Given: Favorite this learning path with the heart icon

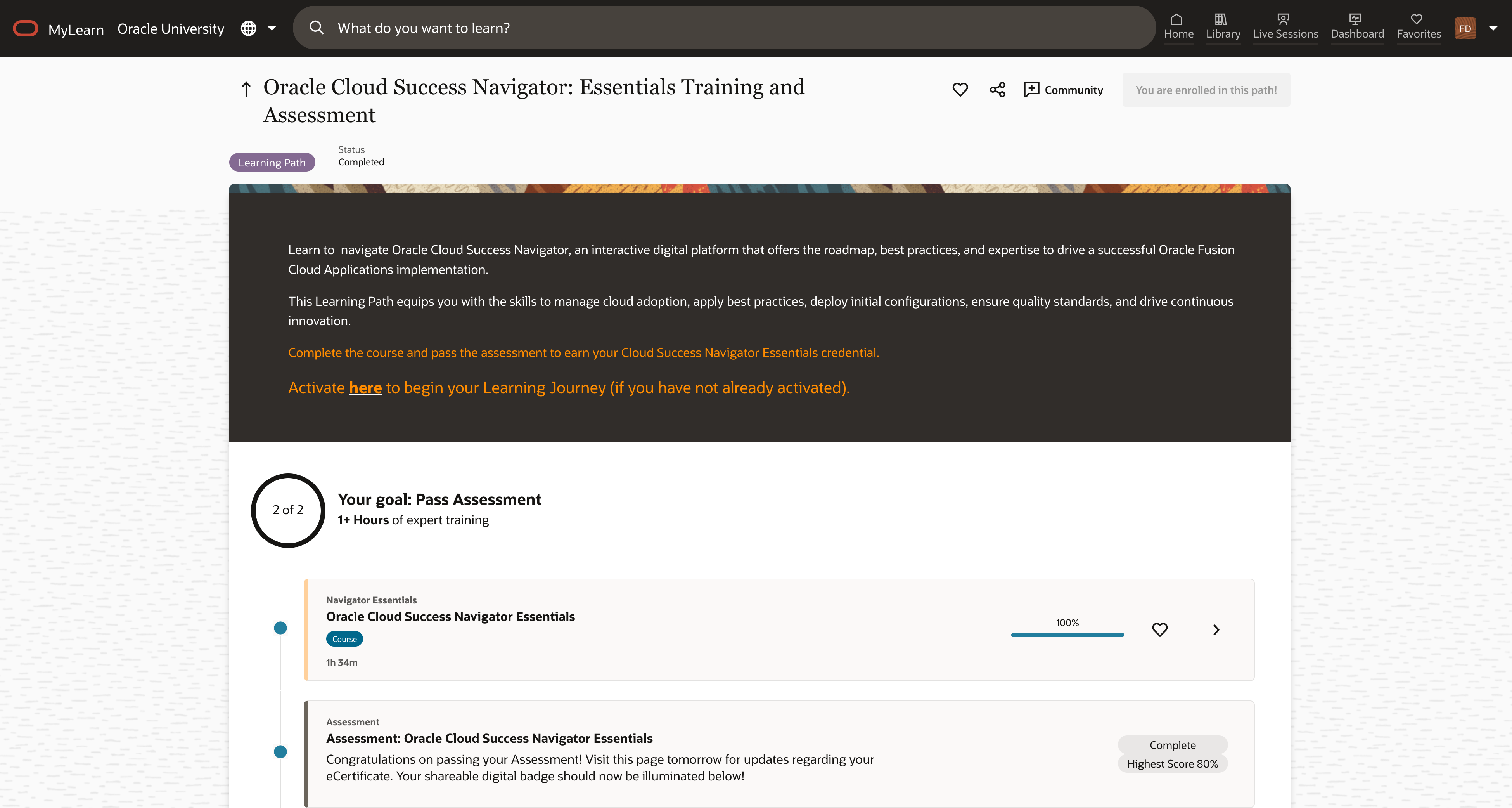Looking at the screenshot, I should pyautogui.click(x=960, y=90).
